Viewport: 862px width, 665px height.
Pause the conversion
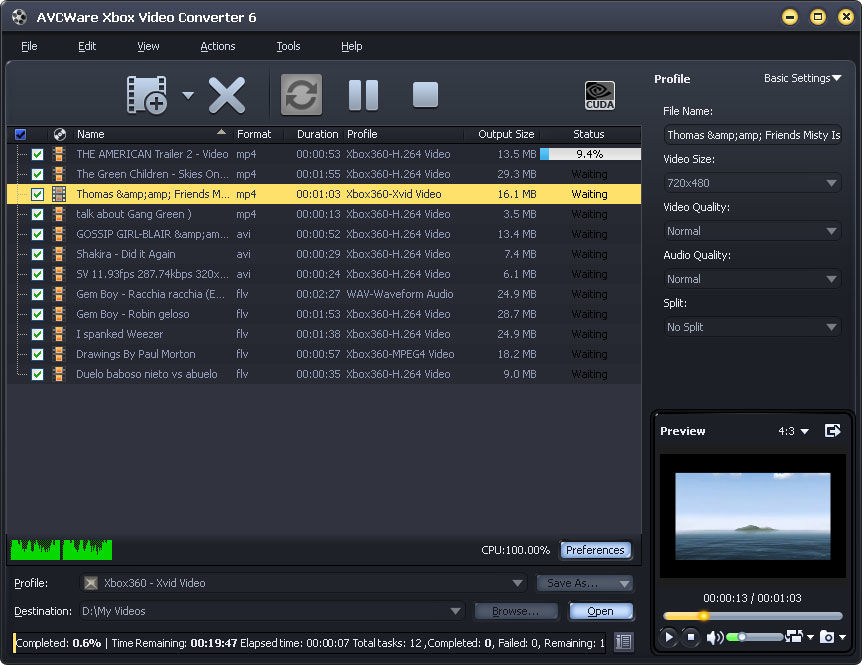tap(363, 95)
